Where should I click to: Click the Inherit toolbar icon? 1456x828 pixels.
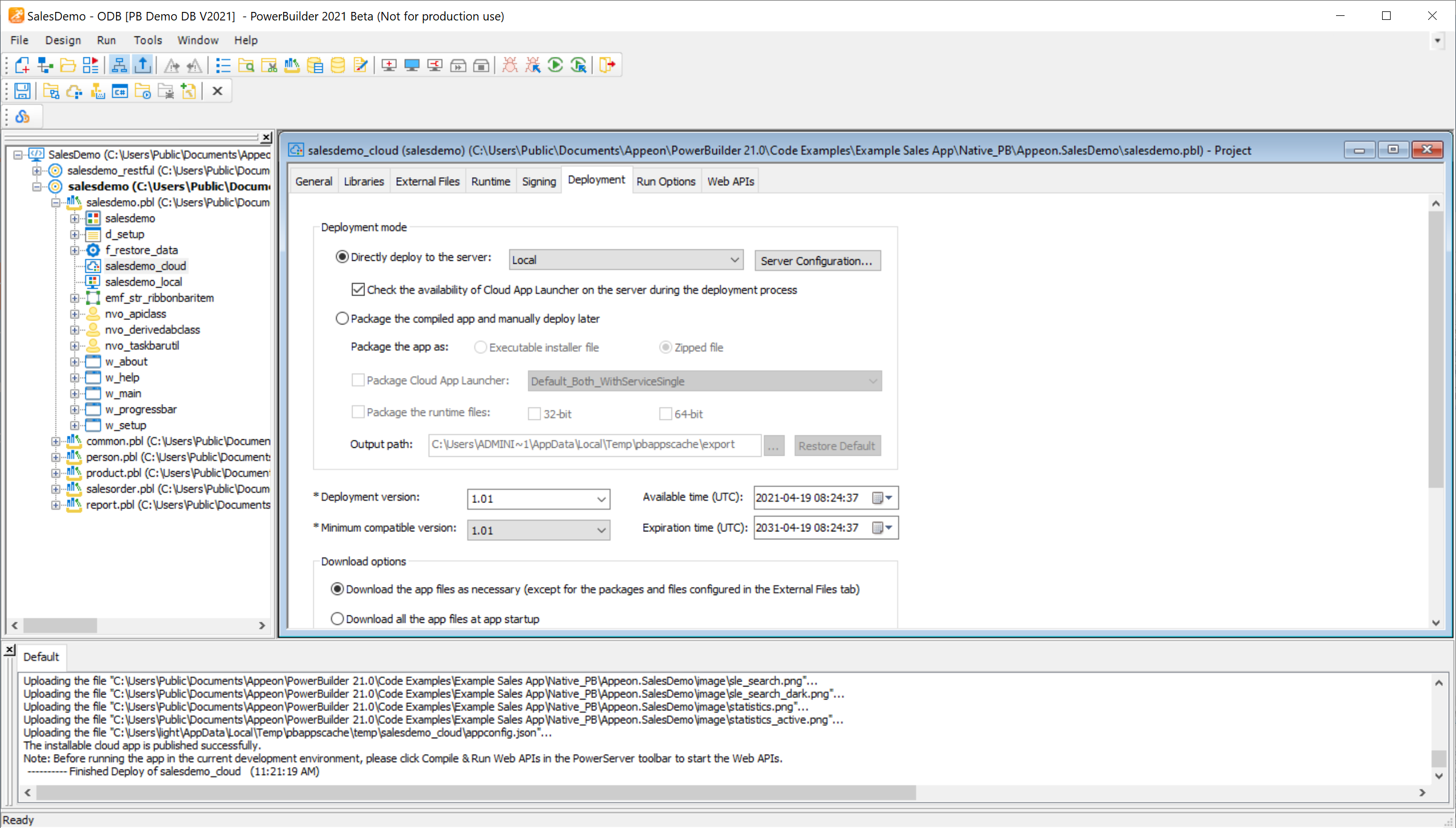point(45,65)
